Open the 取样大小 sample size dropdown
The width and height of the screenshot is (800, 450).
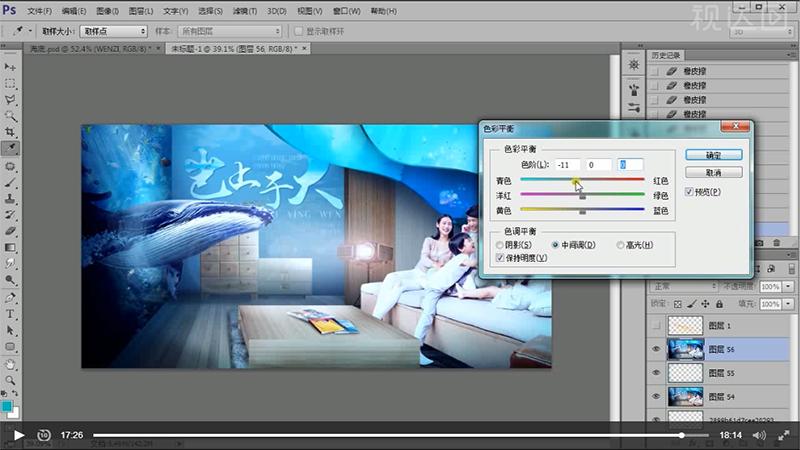[x=113, y=31]
